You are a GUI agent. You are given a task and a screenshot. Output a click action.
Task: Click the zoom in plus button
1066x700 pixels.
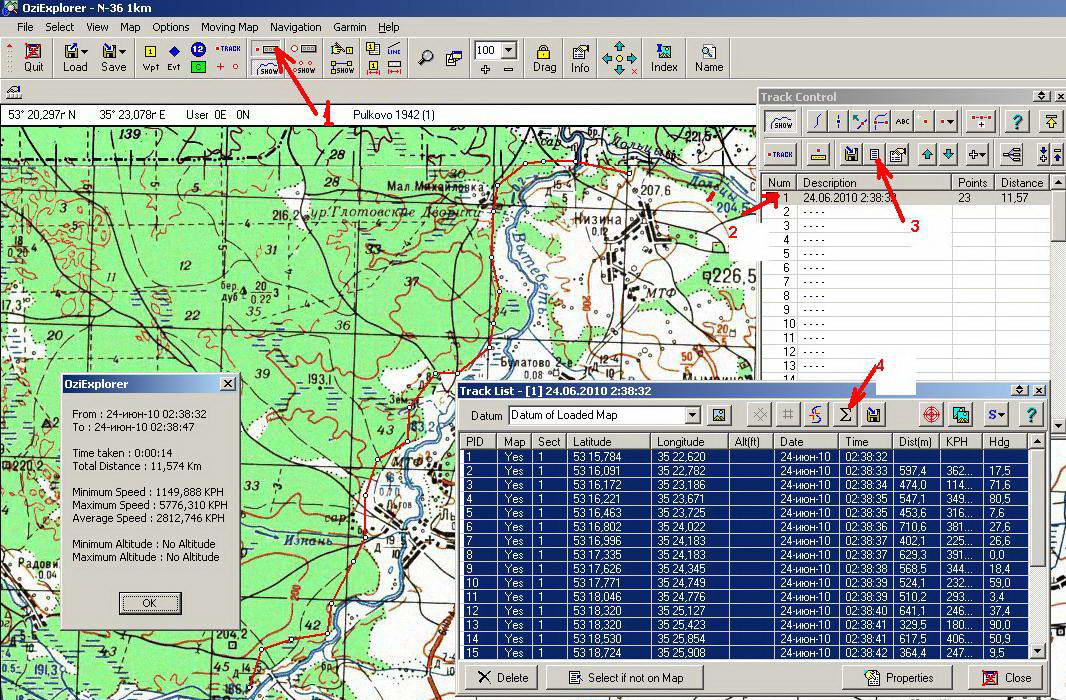485,69
